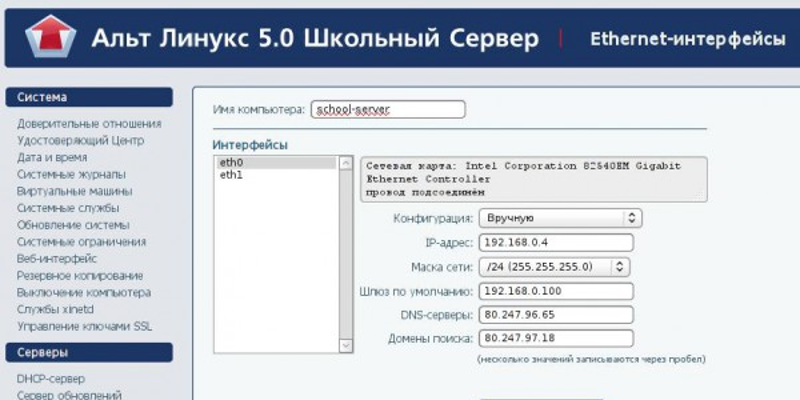The image size is (800, 400).
Task: Click the Имя компьютера field school-server
Action: tap(388, 109)
